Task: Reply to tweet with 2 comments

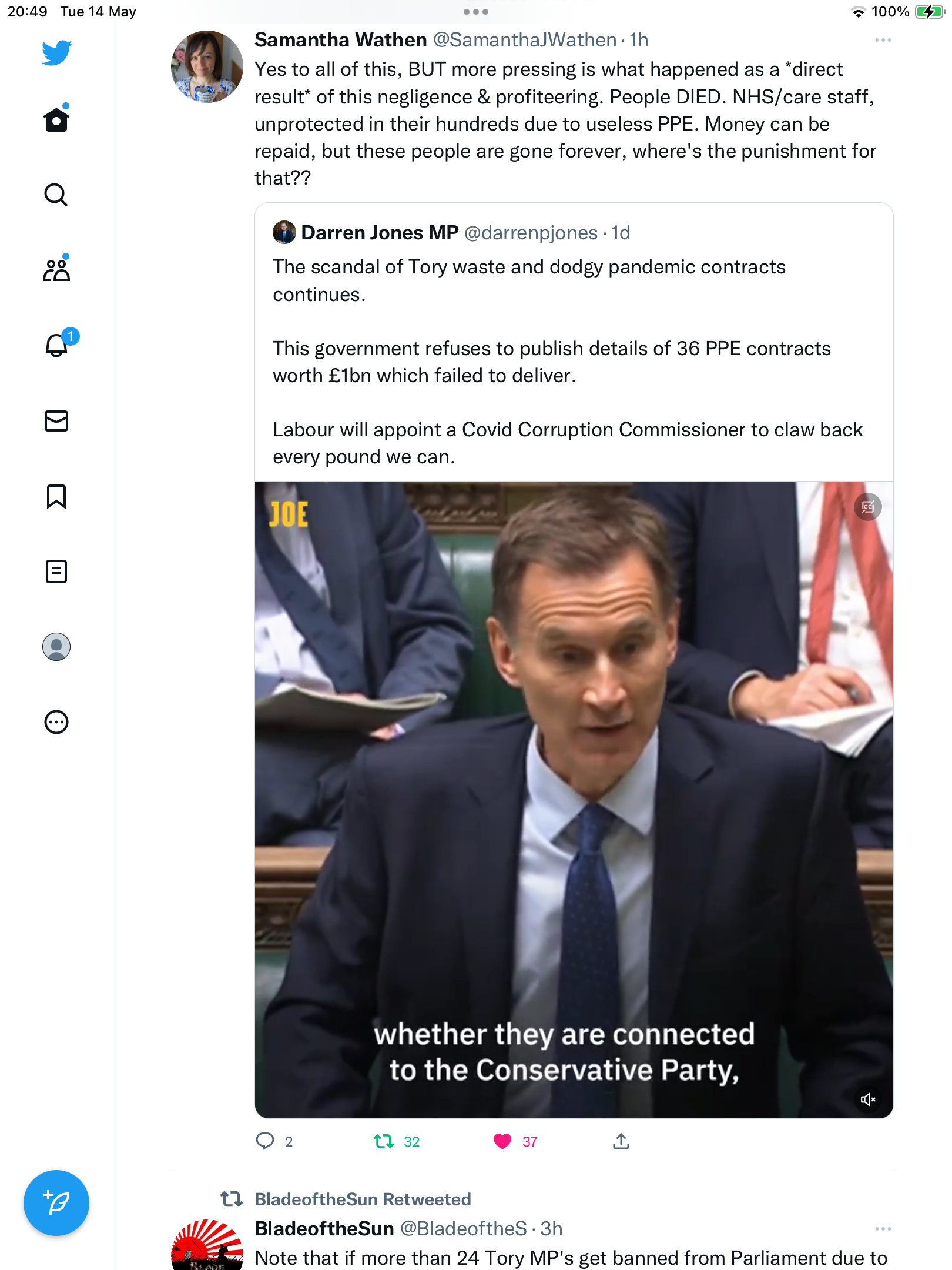Action: pyautogui.click(x=265, y=1141)
